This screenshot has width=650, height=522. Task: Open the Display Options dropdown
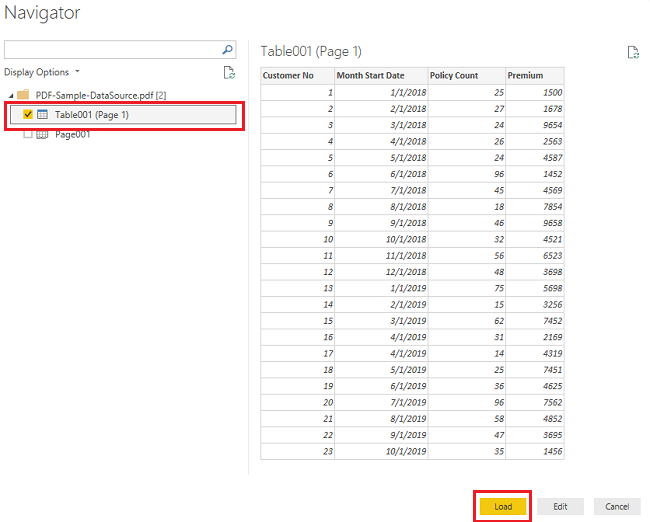(41, 72)
